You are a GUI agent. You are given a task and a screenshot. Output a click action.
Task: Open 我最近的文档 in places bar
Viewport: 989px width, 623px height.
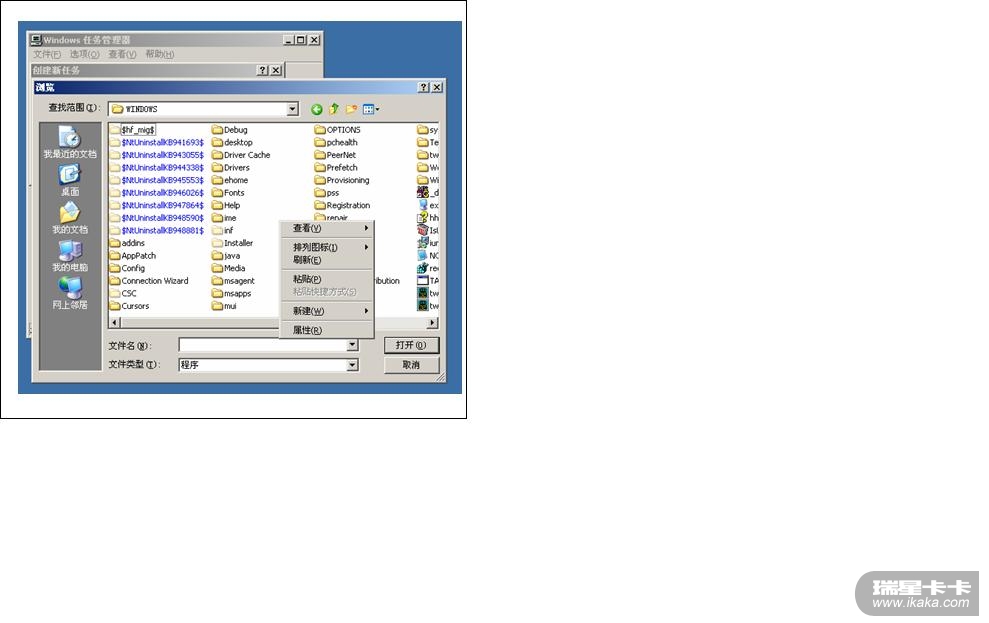point(70,142)
